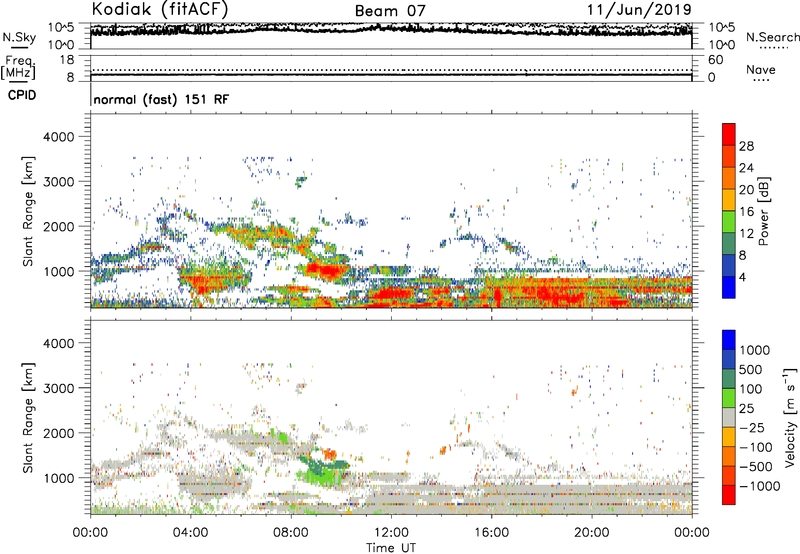Click the "2000" tick of the velocity panel
Screen dimensions: 800x554
click(58, 434)
